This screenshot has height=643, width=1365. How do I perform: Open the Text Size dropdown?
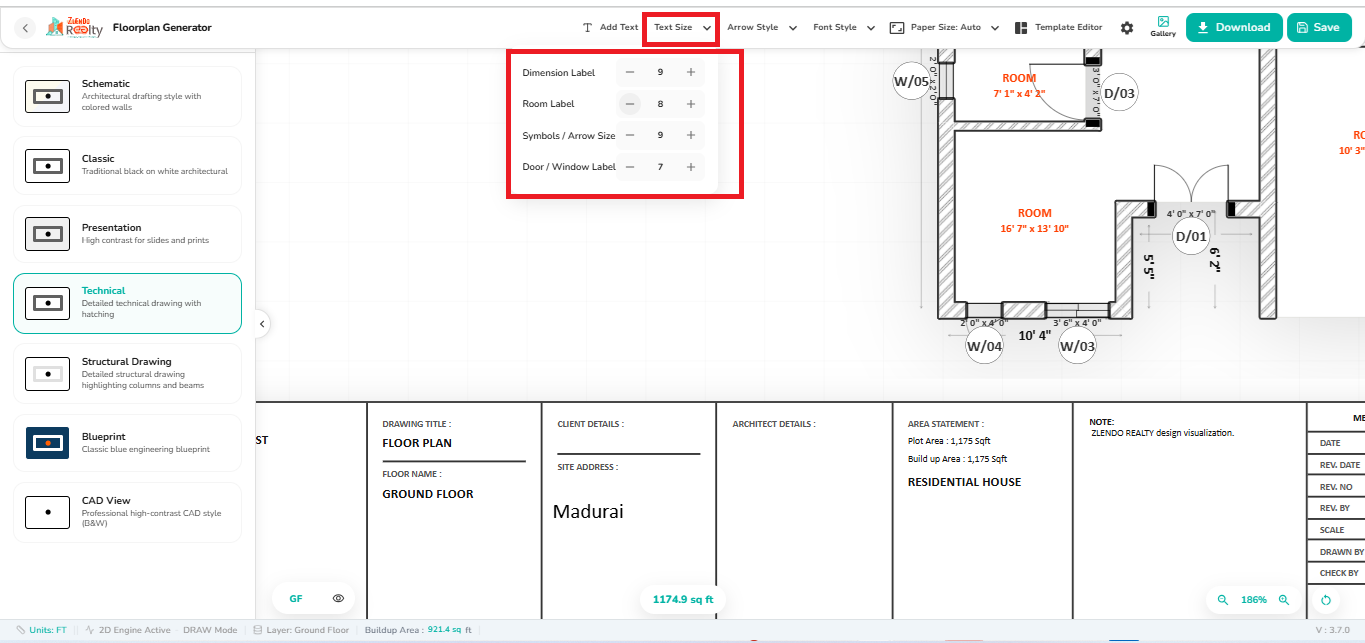click(x=682, y=28)
